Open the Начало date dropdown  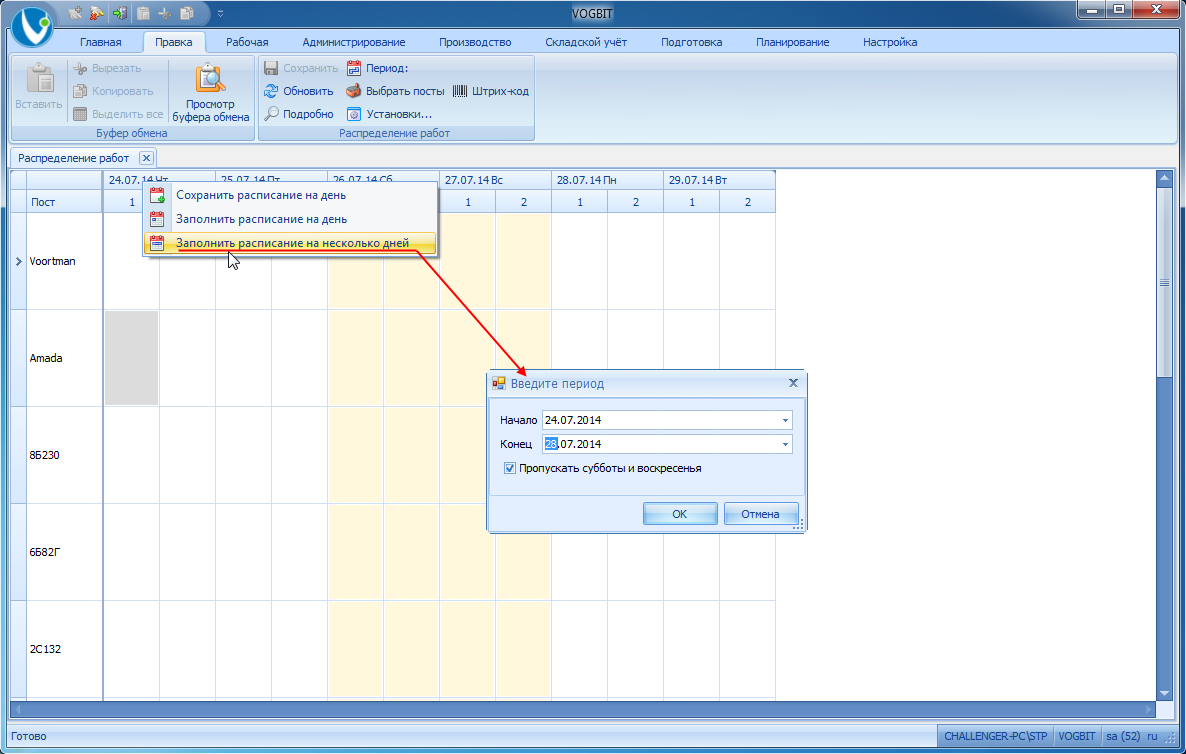point(785,420)
